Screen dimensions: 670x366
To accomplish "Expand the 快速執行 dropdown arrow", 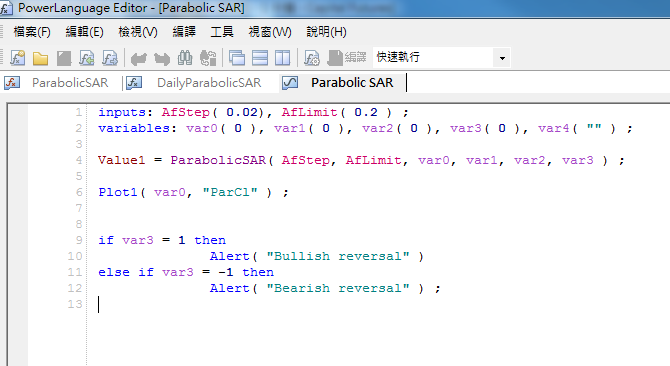I will [502, 58].
